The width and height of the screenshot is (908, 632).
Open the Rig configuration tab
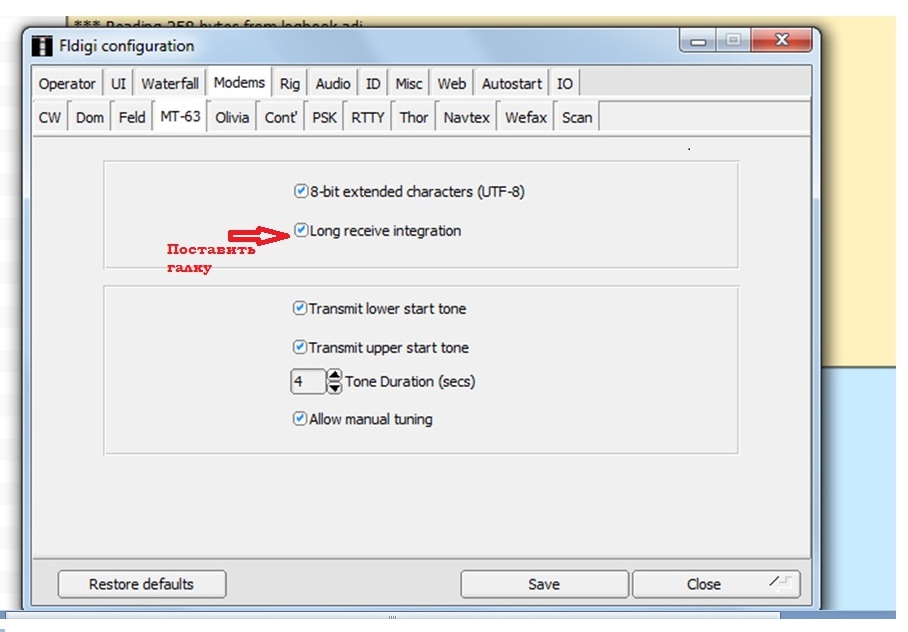(290, 84)
